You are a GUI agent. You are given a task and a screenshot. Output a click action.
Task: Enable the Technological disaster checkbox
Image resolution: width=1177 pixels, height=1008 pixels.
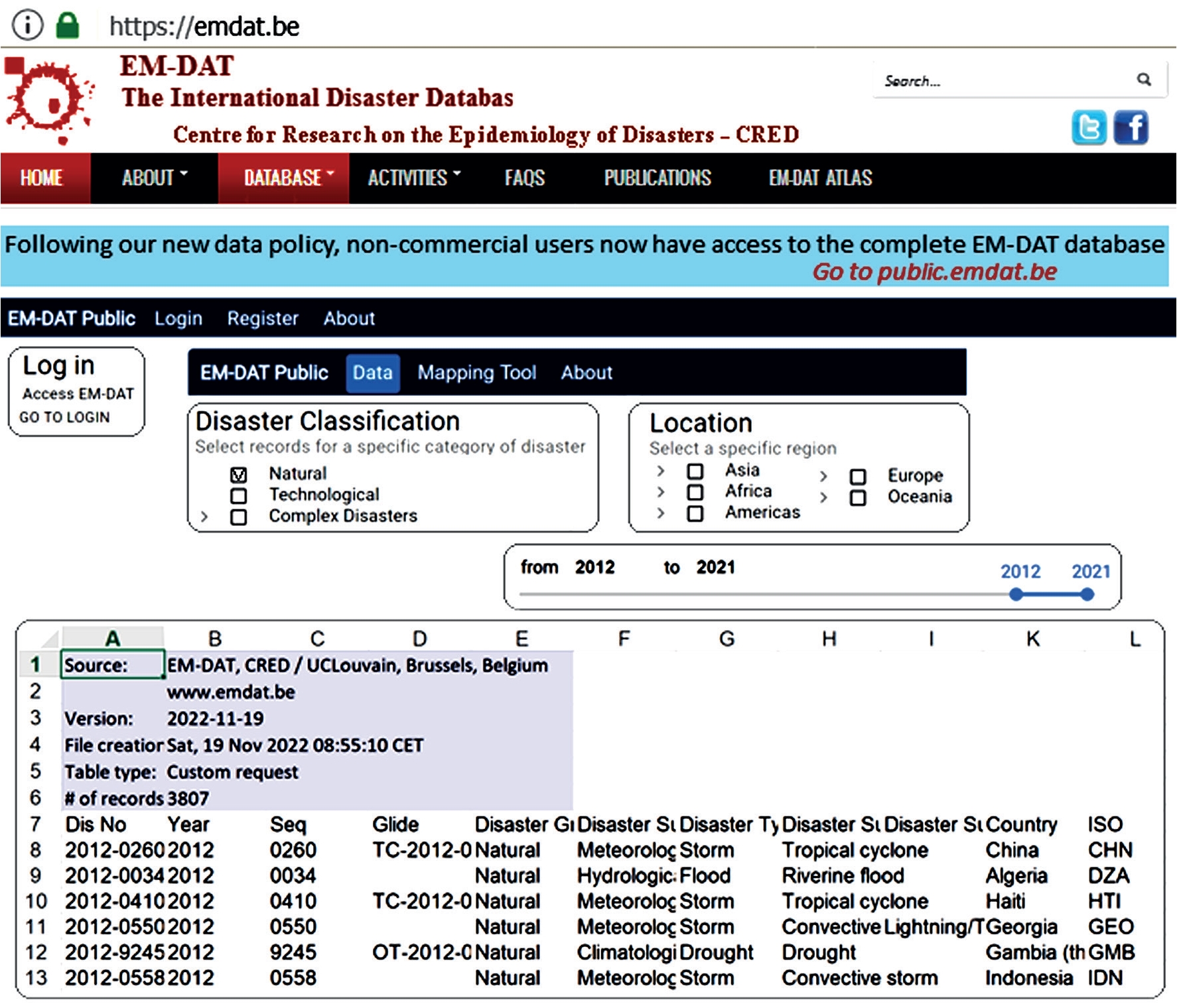click(239, 496)
